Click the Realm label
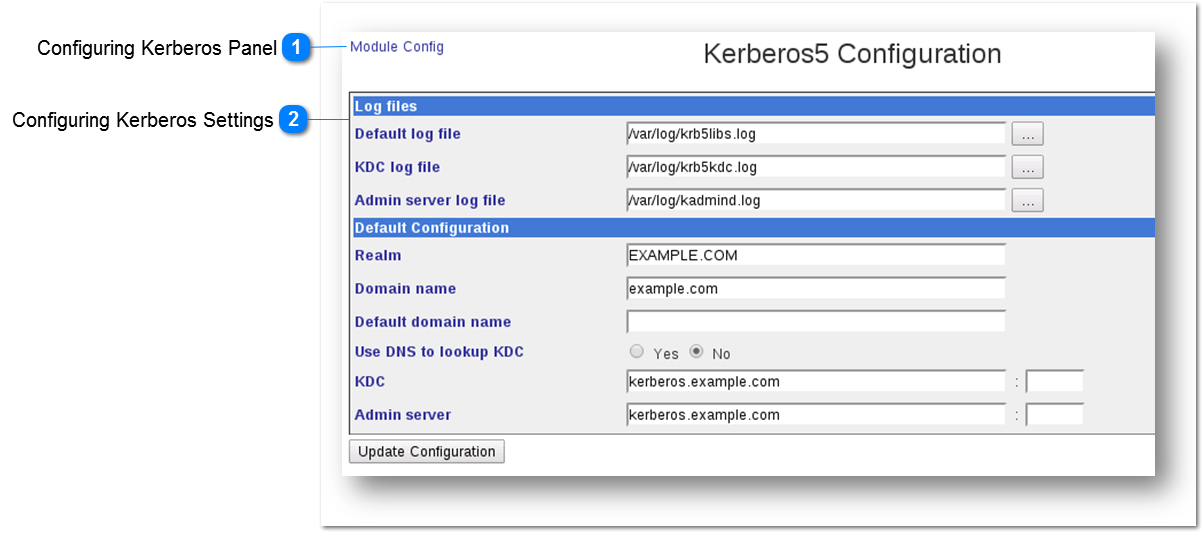1204x534 pixels. coord(378,255)
